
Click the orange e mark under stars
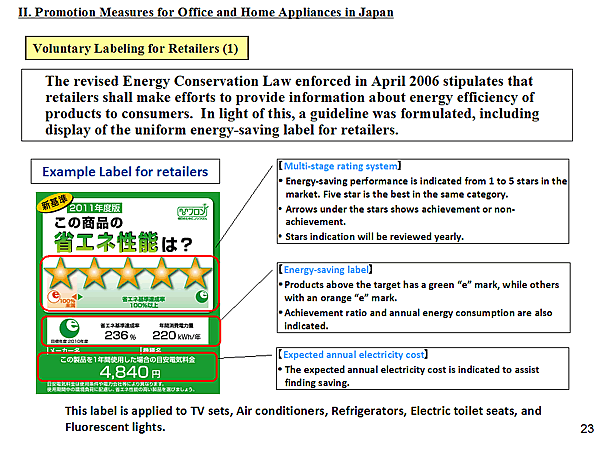tap(55, 296)
